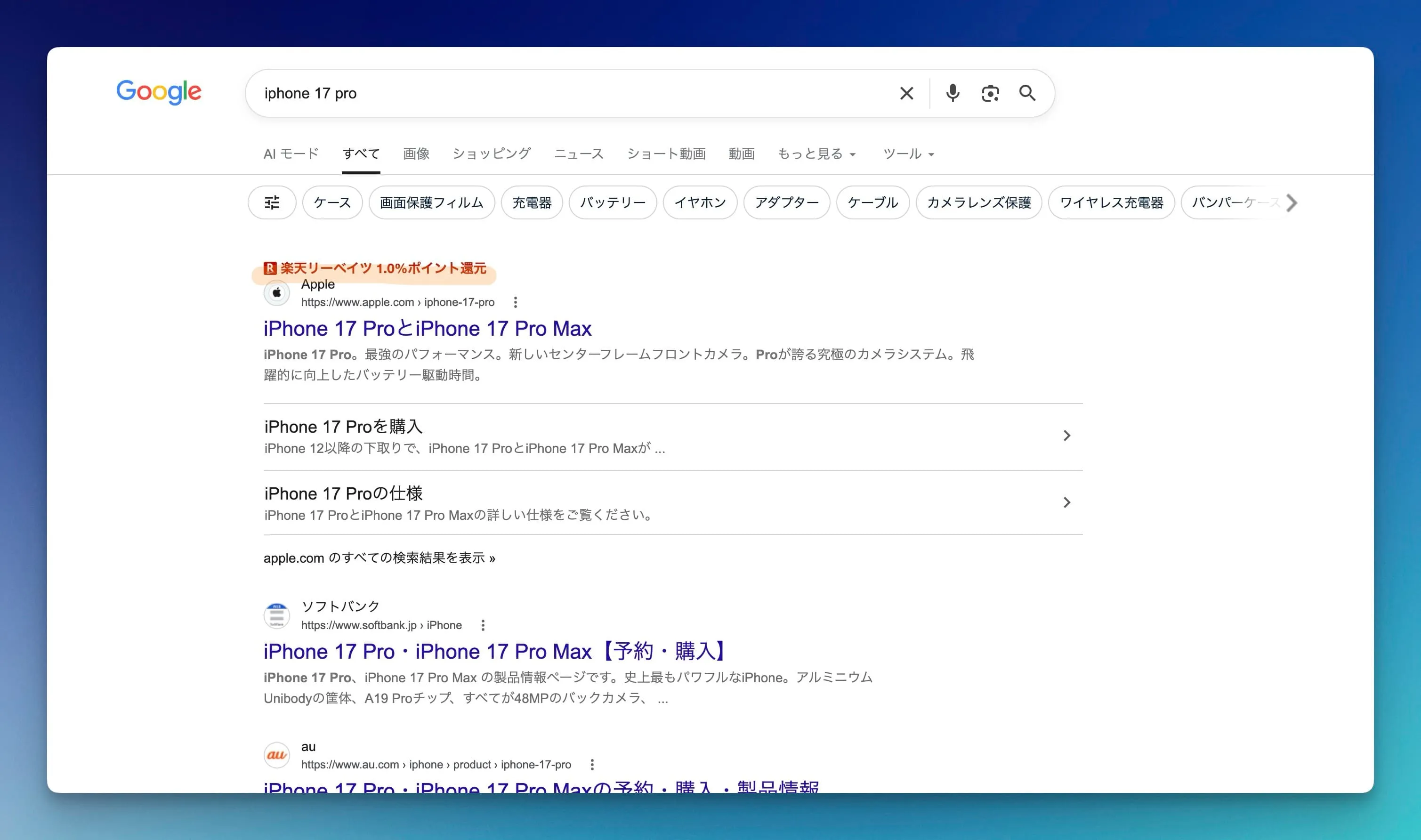Open the iPhone 17 Proを購入 sitelink
The image size is (1421, 840).
(343, 426)
